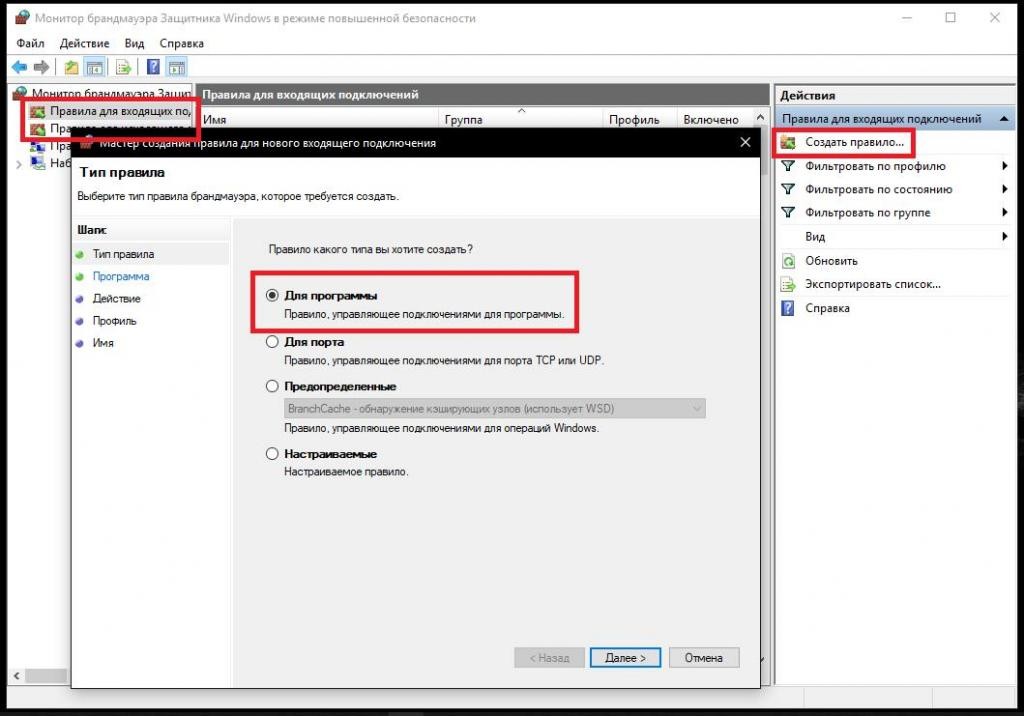This screenshot has height=716, width=1024.
Task: Open the Файл menu
Action: (x=30, y=43)
